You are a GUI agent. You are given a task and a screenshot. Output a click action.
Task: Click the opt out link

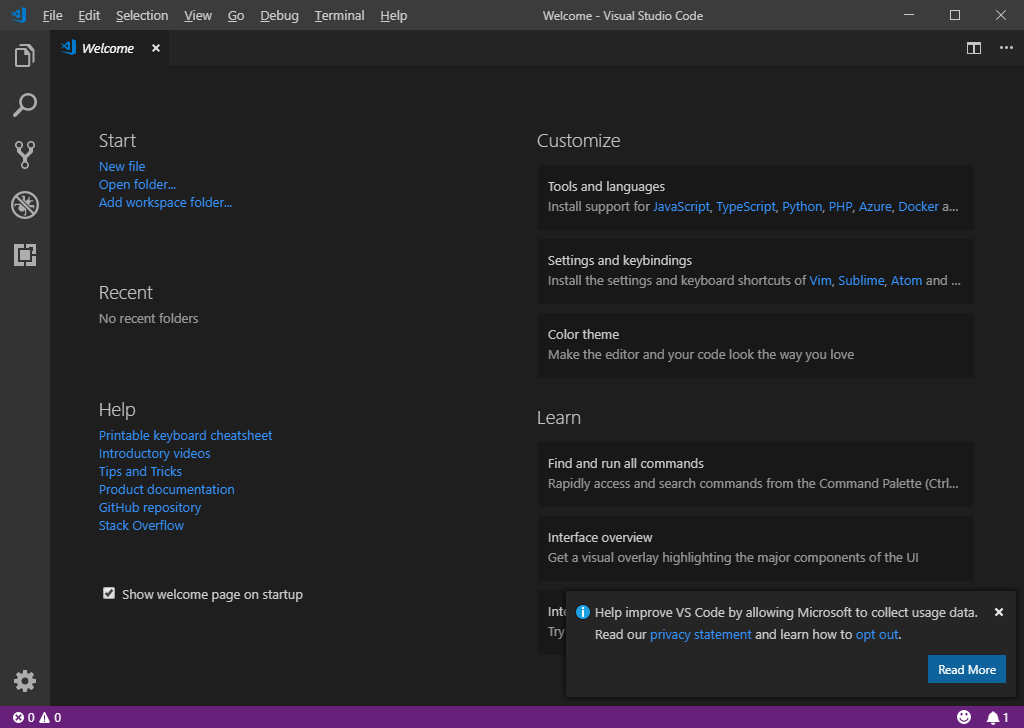pyautogui.click(x=877, y=635)
